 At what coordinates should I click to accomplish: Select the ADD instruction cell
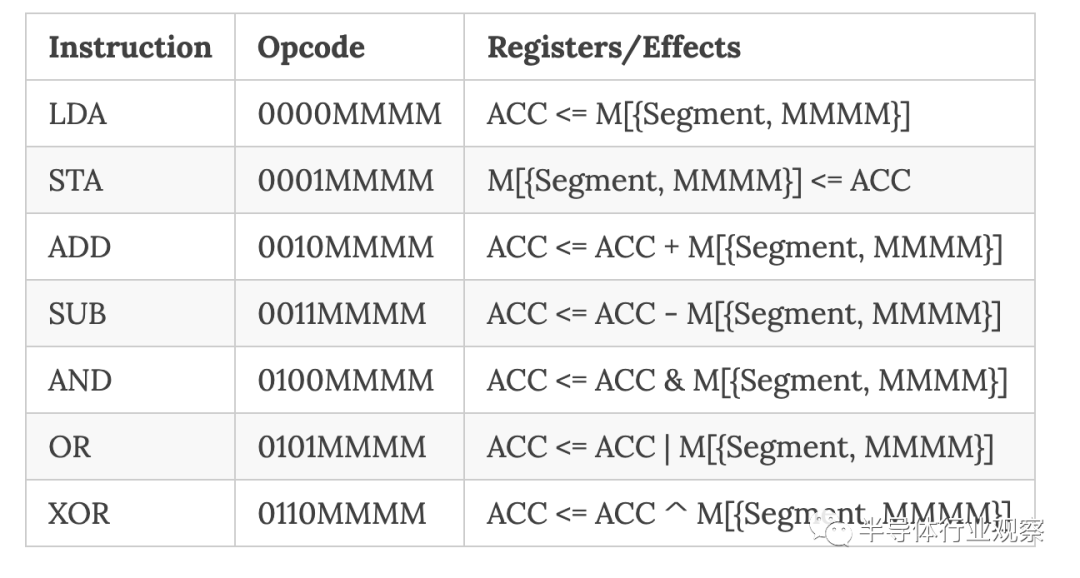[x=79, y=247]
